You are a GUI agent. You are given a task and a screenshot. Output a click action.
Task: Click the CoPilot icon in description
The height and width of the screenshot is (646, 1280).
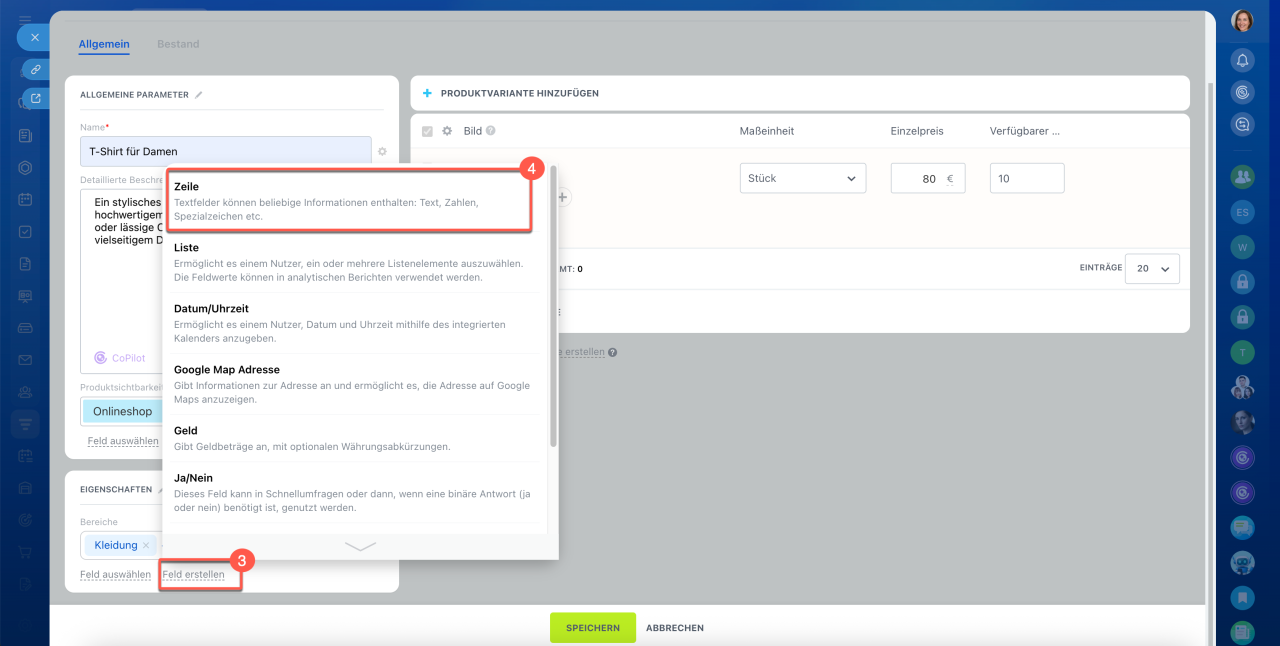(101, 357)
